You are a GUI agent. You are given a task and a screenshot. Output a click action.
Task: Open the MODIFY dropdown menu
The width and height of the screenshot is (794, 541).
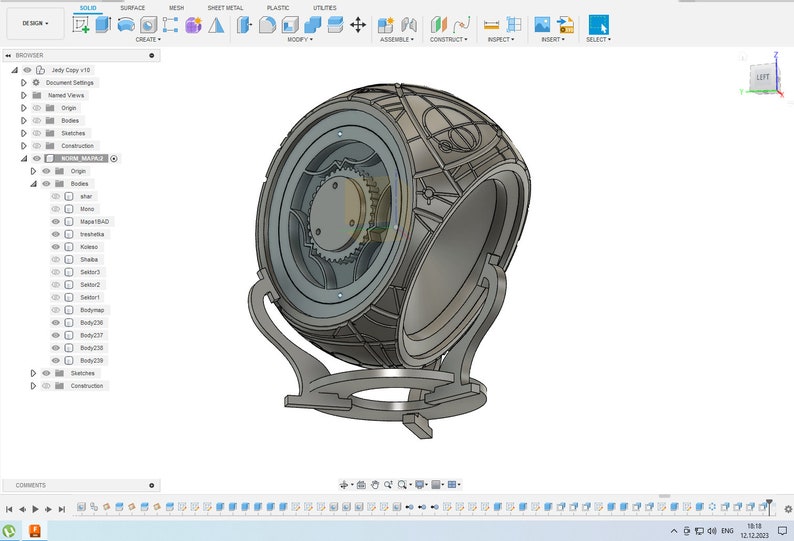(x=300, y=40)
